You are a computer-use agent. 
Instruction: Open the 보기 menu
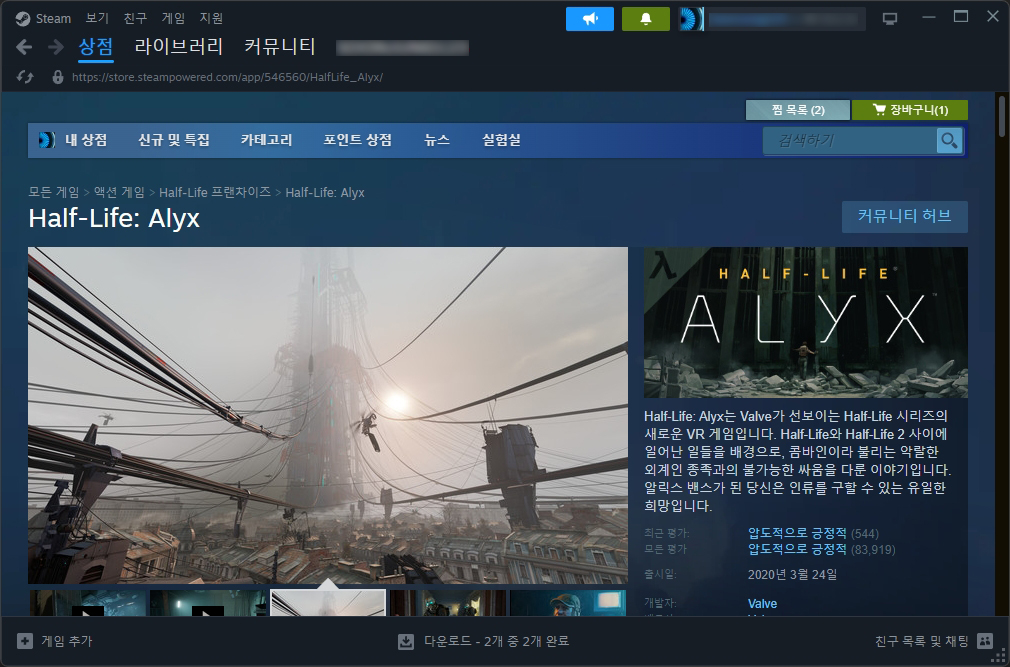click(x=97, y=18)
